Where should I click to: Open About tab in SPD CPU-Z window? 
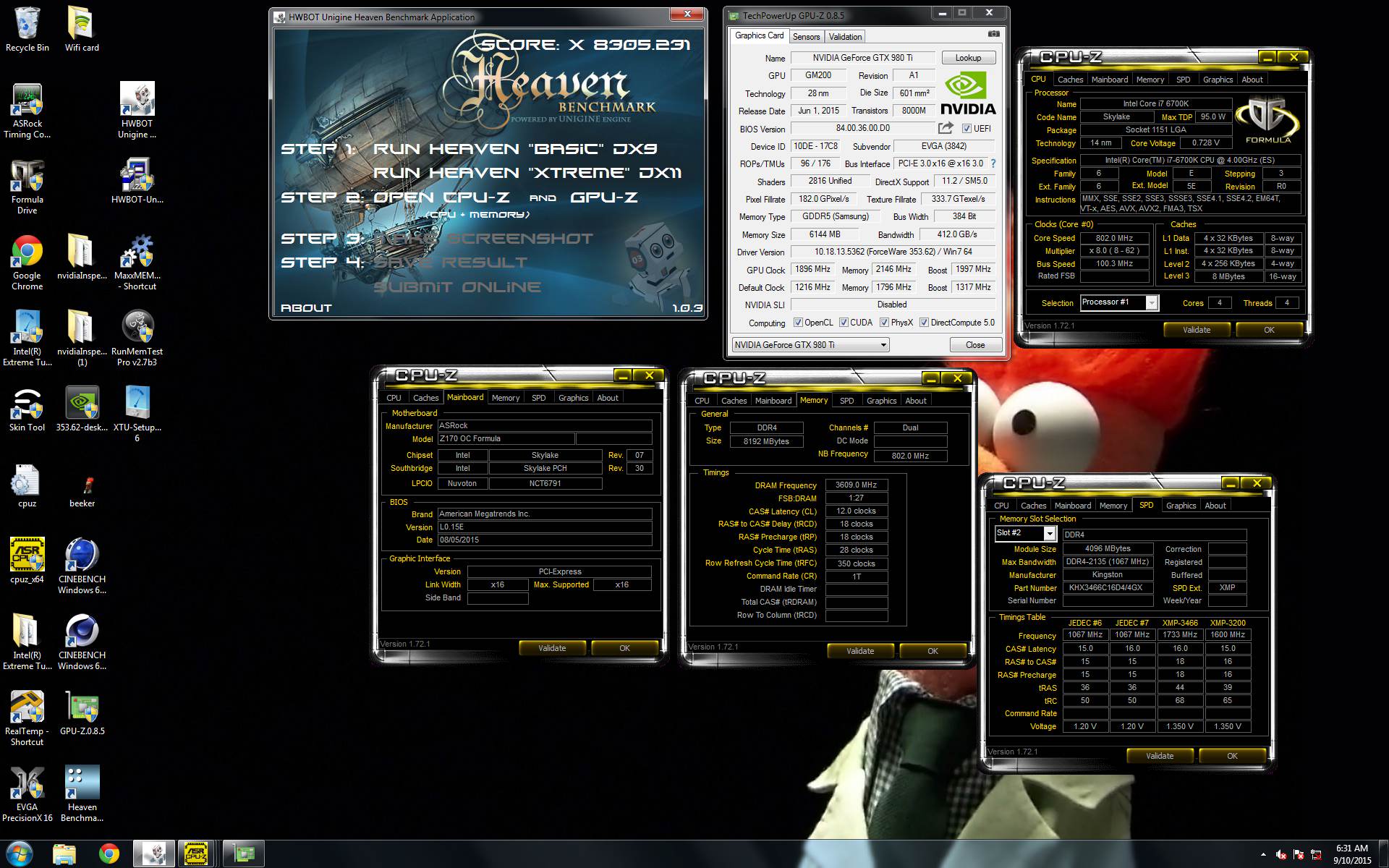[x=1215, y=506]
